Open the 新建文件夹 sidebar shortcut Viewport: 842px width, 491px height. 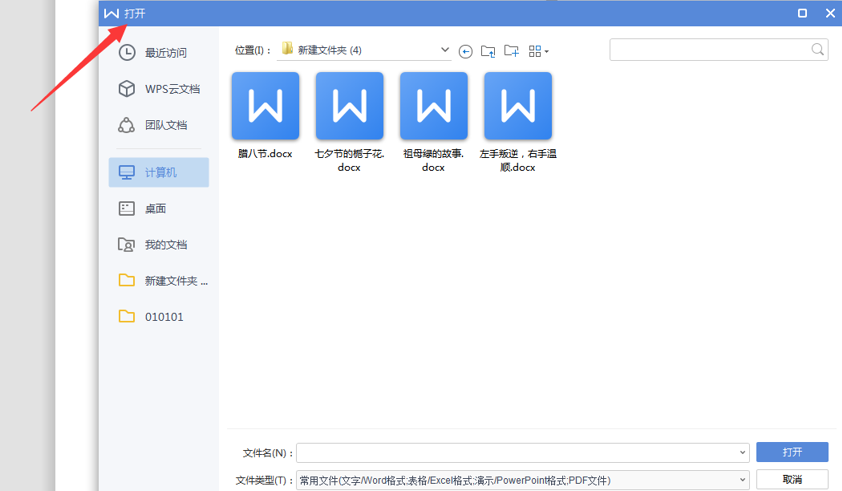[x=158, y=280]
